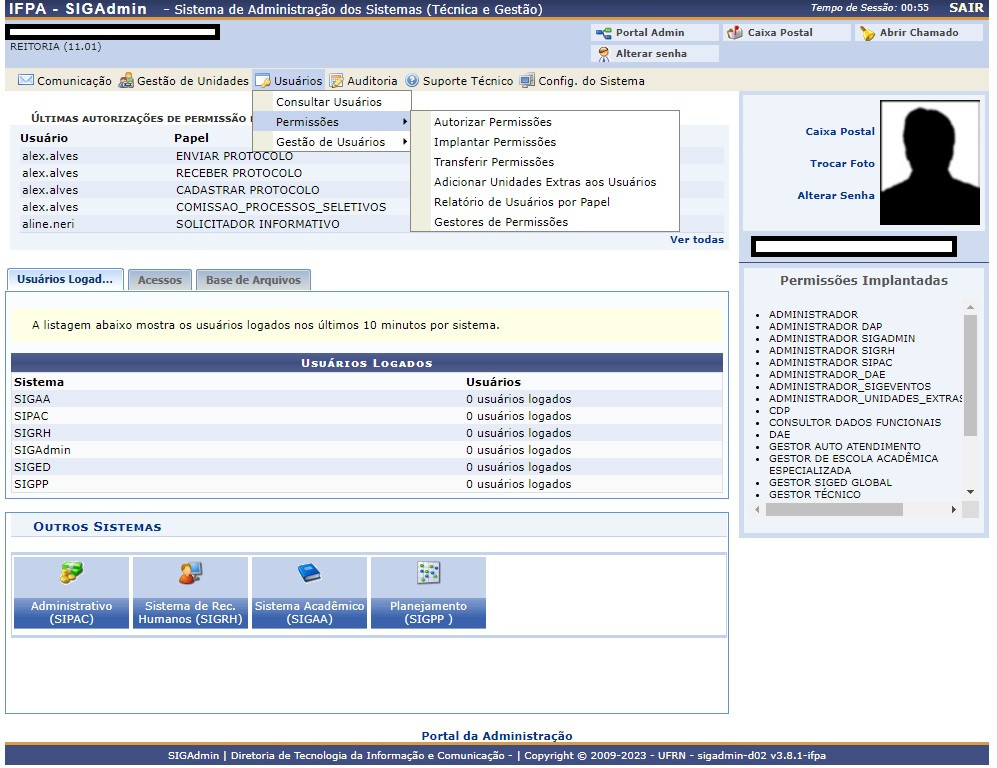
Task: Choose Adicionar Unidades Extras aos Usuários
Action: pyautogui.click(x=545, y=182)
